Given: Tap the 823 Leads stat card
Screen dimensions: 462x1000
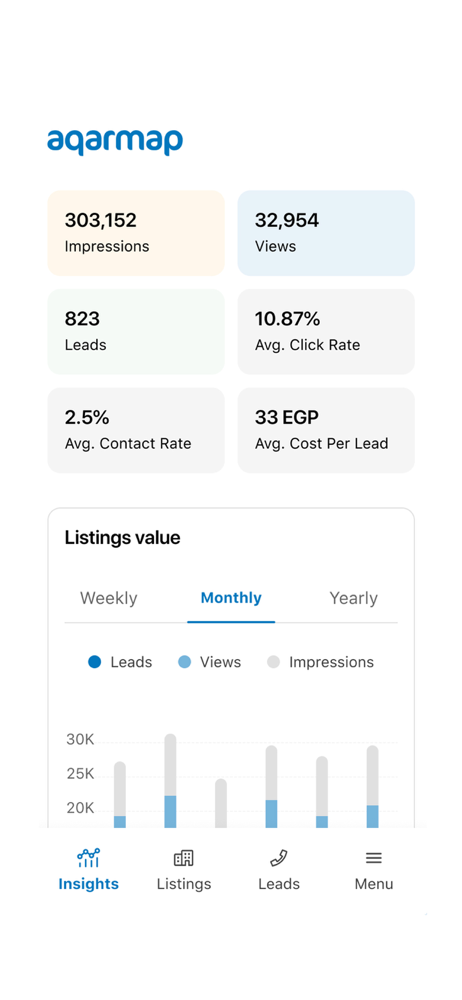Looking at the screenshot, I should (136, 332).
